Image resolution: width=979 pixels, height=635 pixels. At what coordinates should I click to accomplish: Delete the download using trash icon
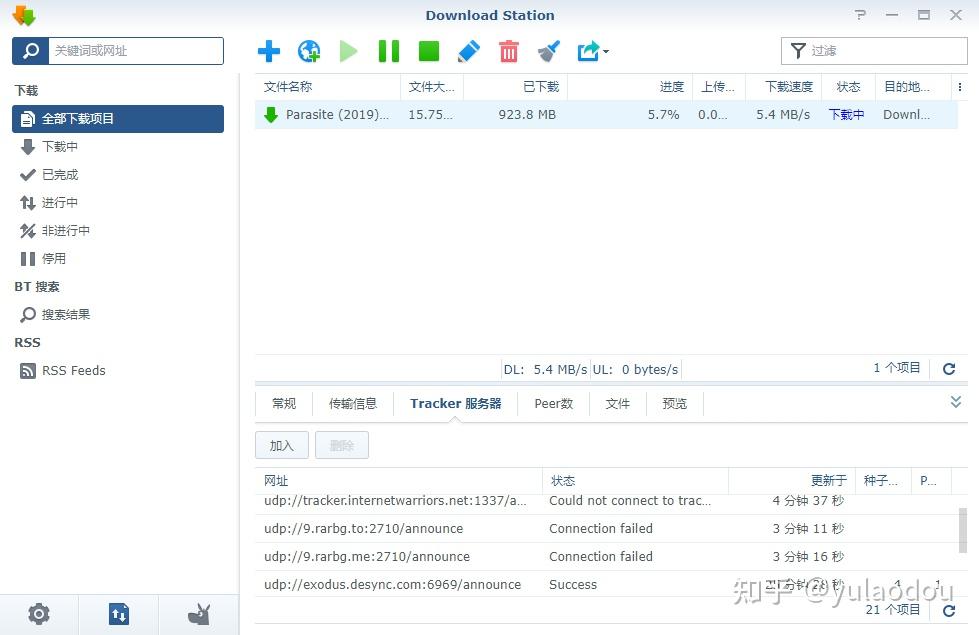[509, 51]
